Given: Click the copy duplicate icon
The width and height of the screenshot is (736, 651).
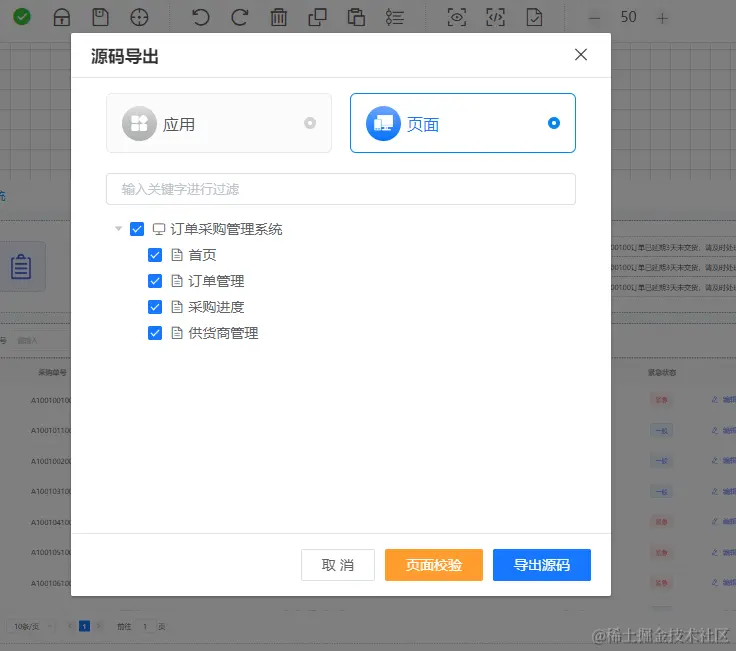Looking at the screenshot, I should [317, 17].
